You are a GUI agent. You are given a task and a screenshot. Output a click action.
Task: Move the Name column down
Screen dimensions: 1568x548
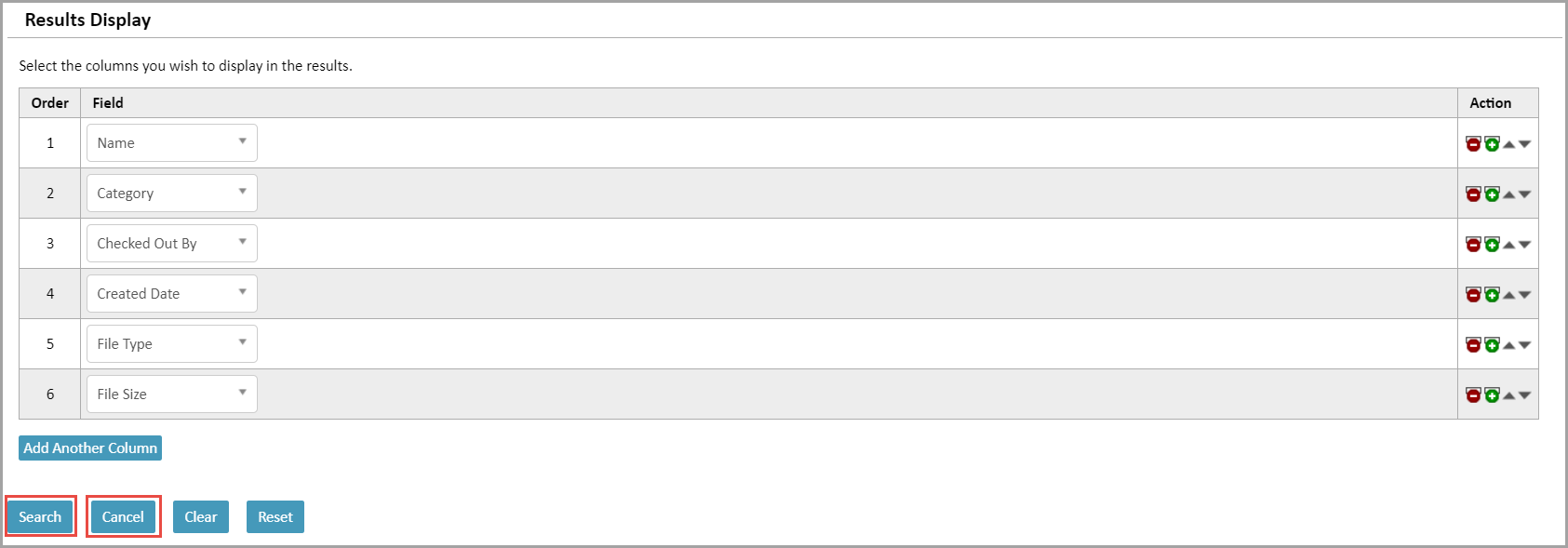pyautogui.click(x=1523, y=142)
